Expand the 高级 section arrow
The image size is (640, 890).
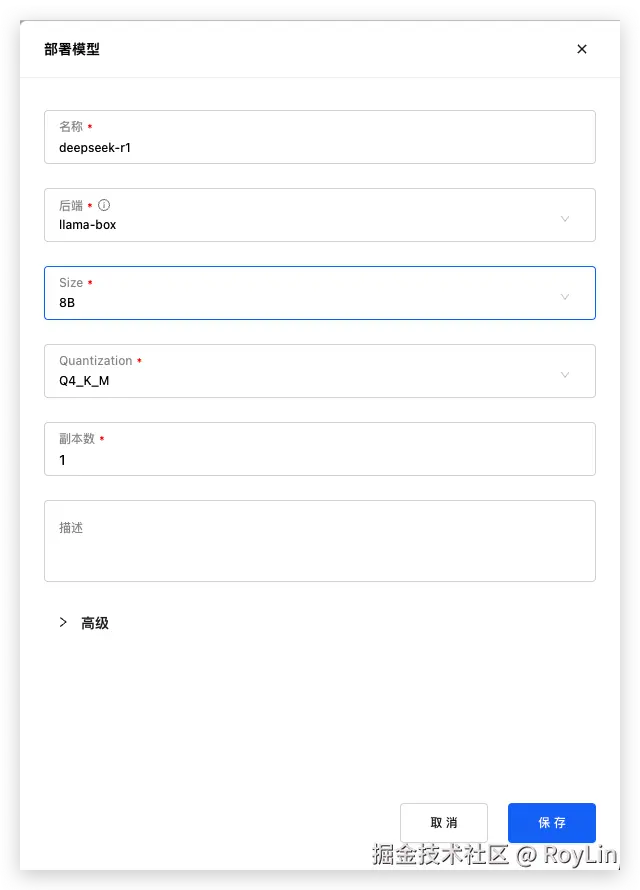pos(63,622)
